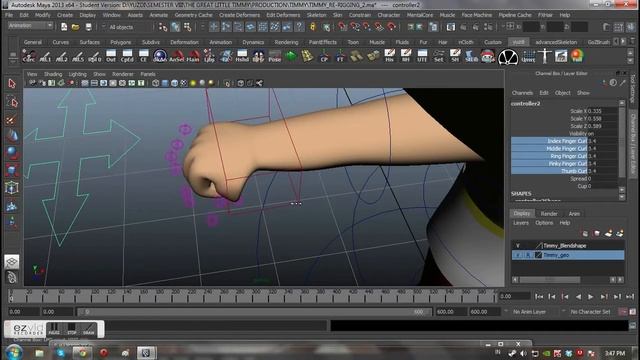The image size is (640, 360).
Task: Select the Index Finger Curl attribute
Action: pos(549,141)
